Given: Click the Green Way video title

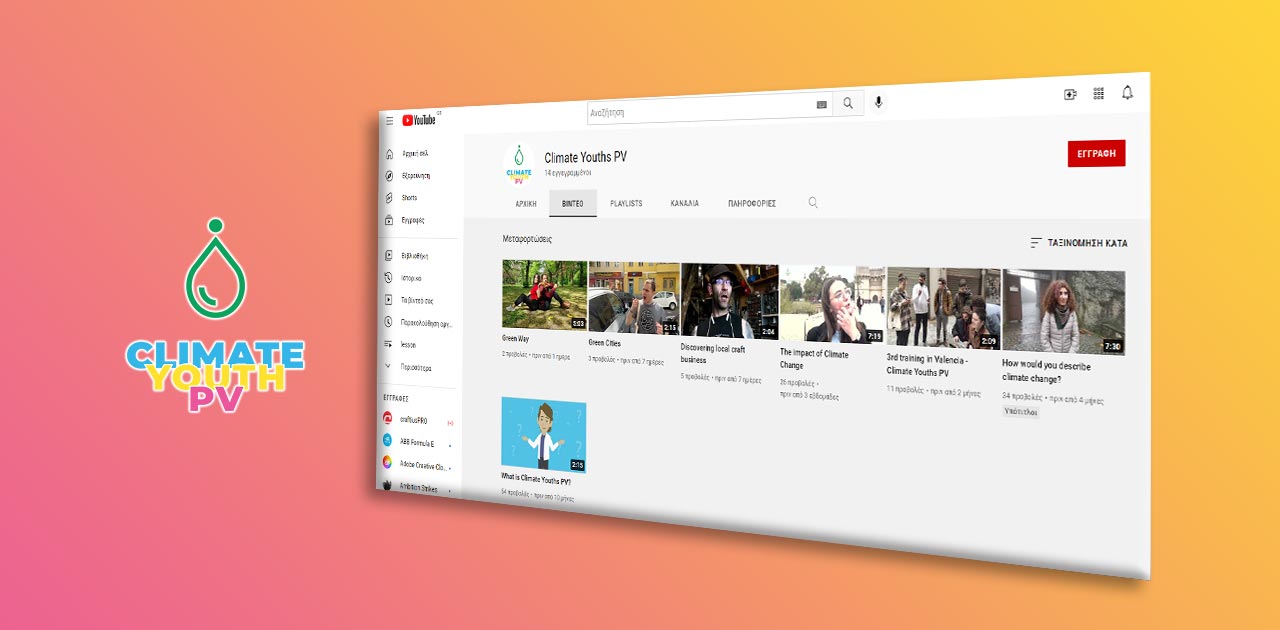Looking at the screenshot, I should click(x=516, y=339).
